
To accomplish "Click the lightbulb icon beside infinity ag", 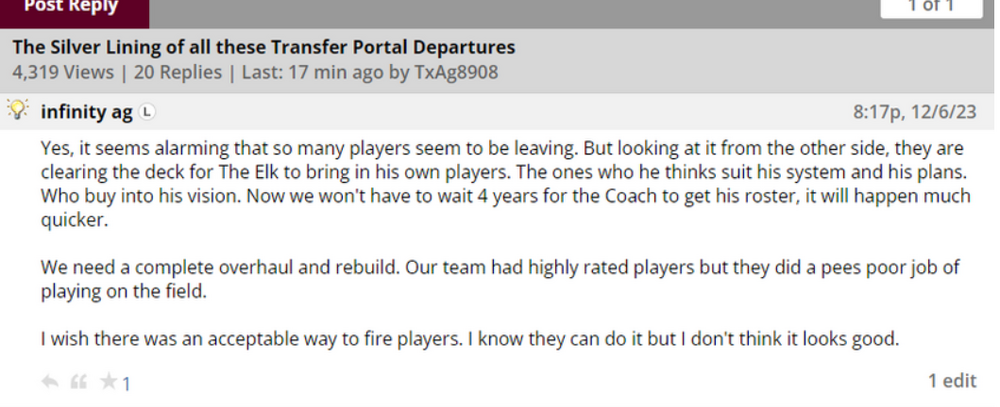I will [19, 110].
